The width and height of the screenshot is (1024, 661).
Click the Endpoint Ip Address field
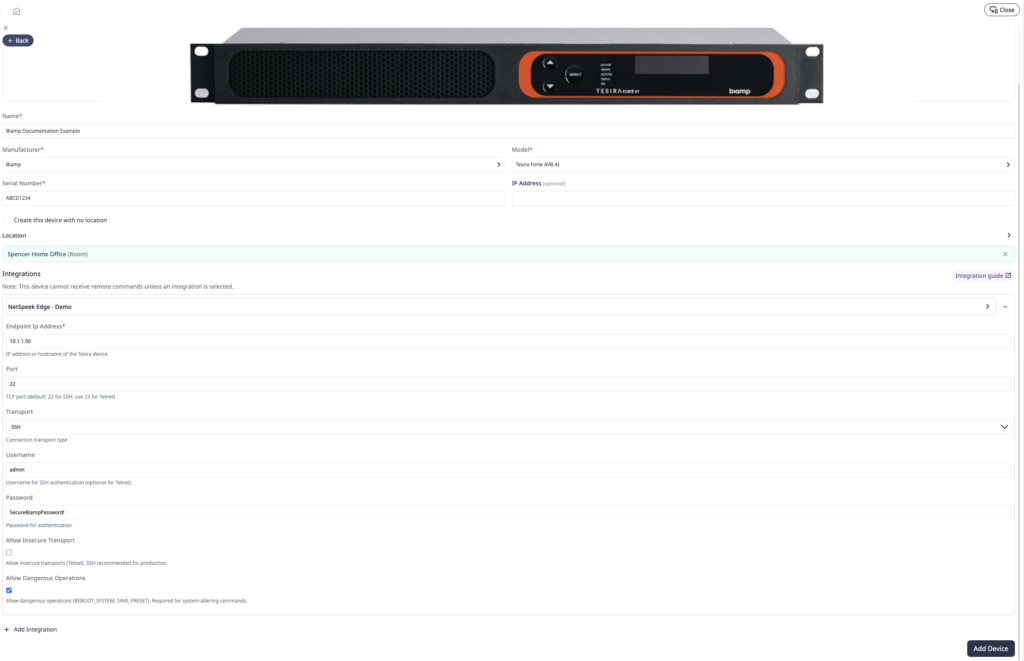pyautogui.click(x=508, y=341)
